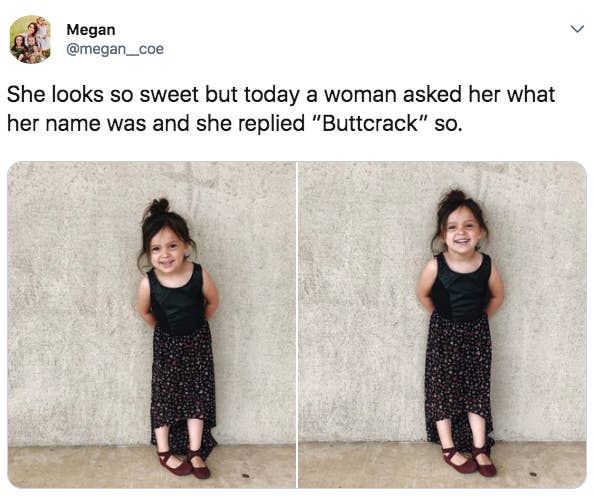
Task: Click the girl's hair bun in left photo
Action: click(x=158, y=207)
